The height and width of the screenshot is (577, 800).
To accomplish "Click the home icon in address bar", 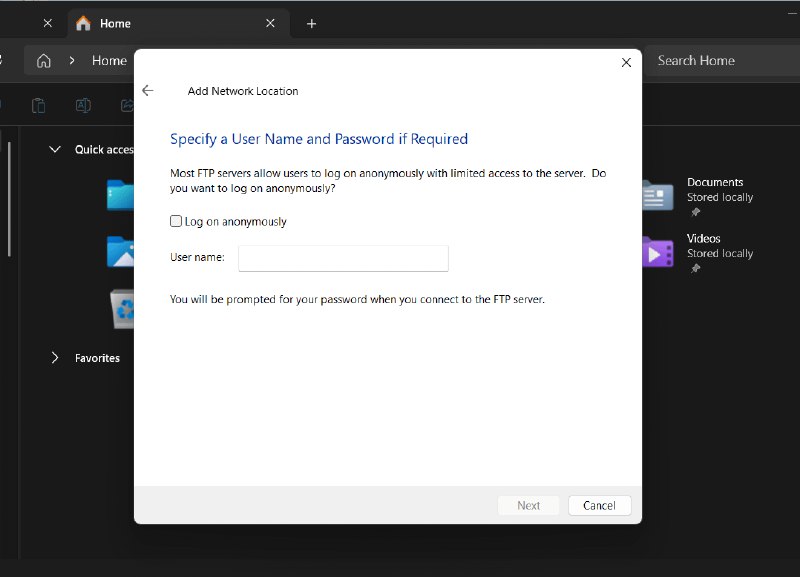I will point(44,61).
